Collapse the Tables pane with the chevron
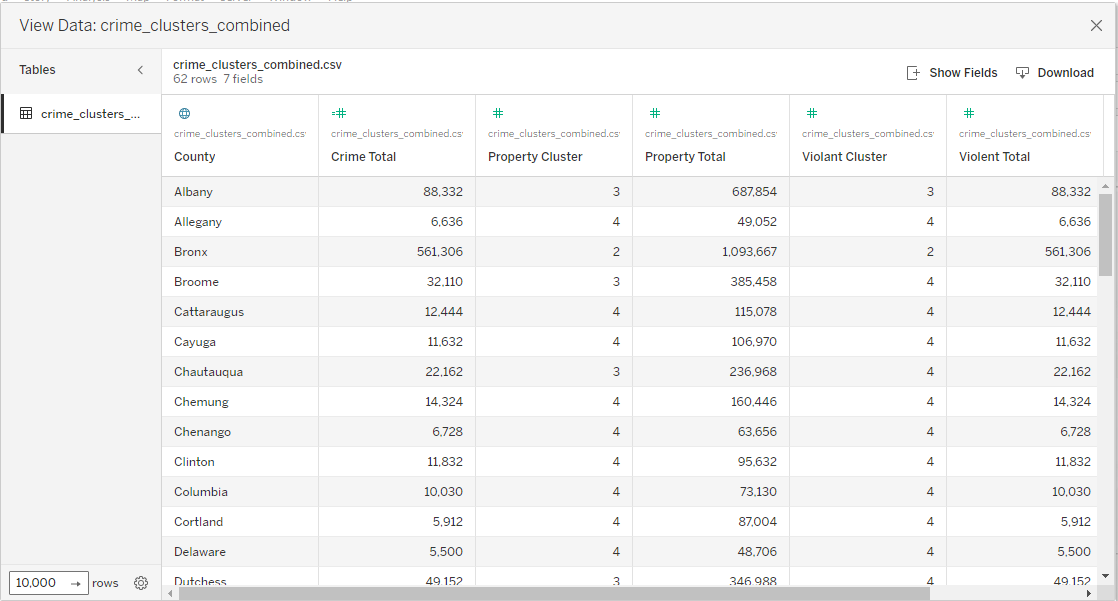Screen dimensions: 1118x601 [x=140, y=70]
